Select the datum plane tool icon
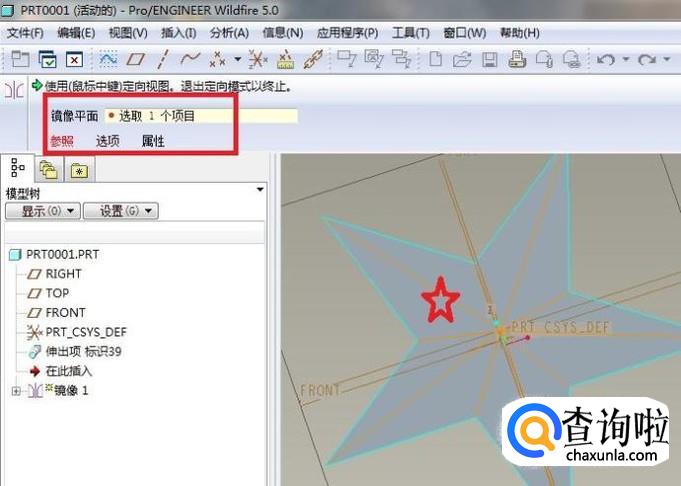Viewport: 681px width, 486px height. (x=135, y=59)
